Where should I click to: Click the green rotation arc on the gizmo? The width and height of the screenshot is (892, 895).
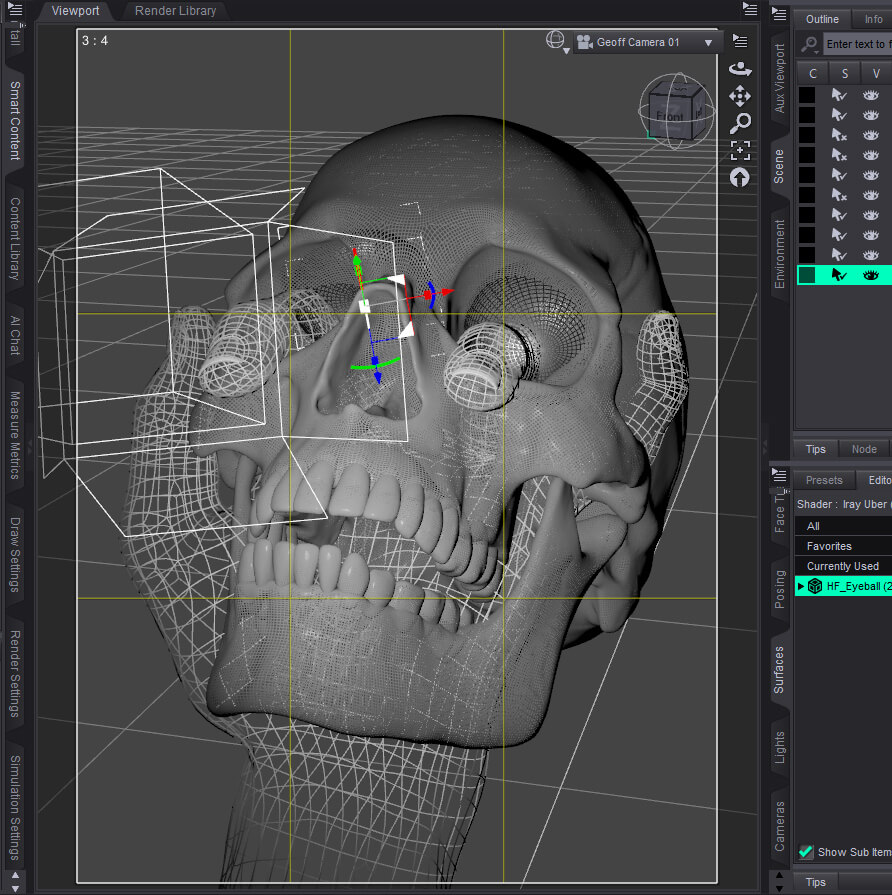tap(374, 364)
